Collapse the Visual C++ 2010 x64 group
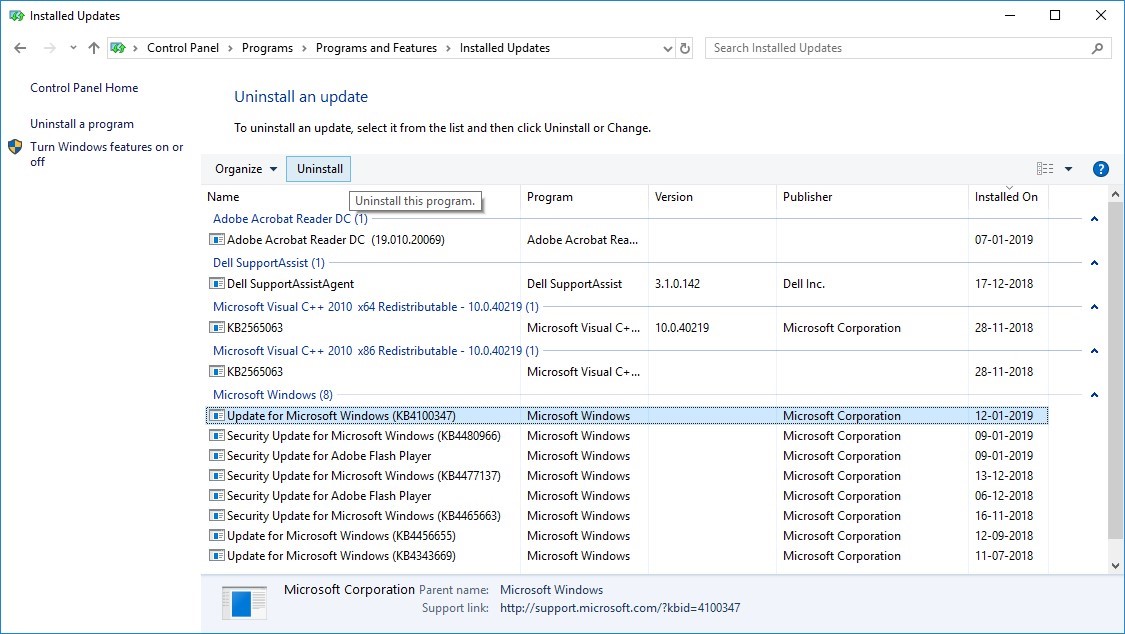The height and width of the screenshot is (634, 1125). pos(1094,307)
